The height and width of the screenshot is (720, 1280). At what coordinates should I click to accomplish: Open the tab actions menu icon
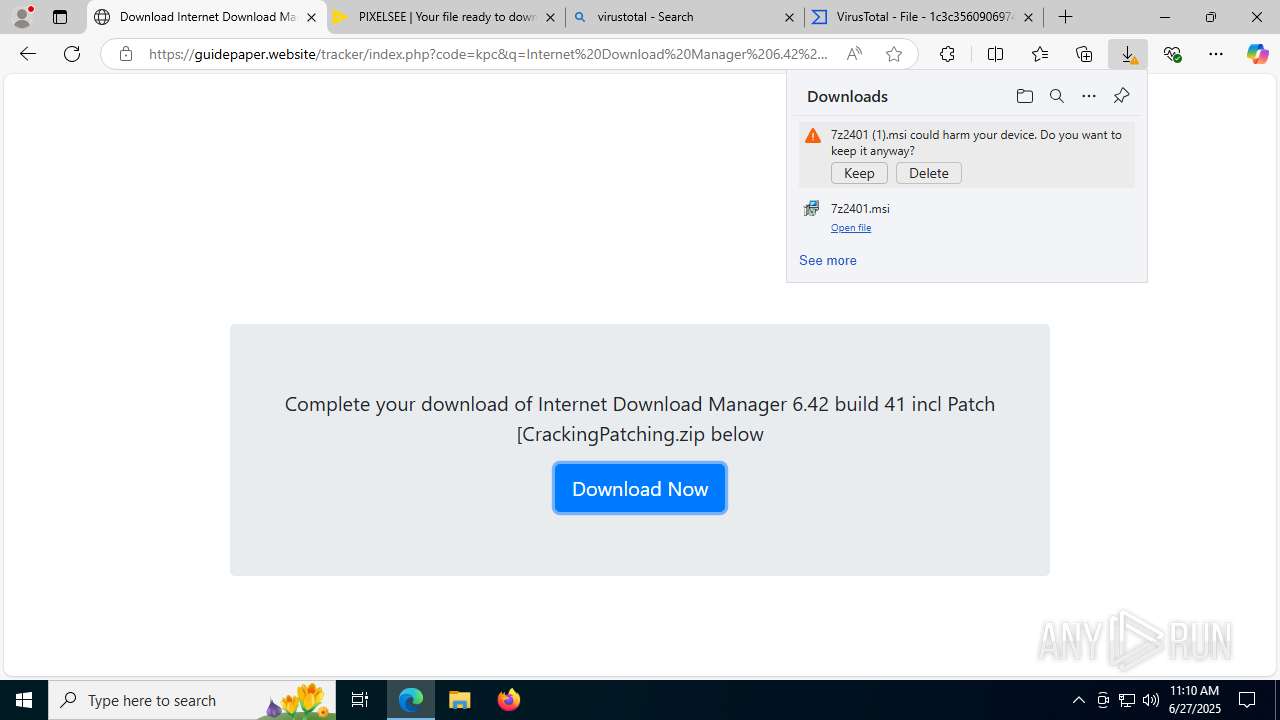coord(60,17)
